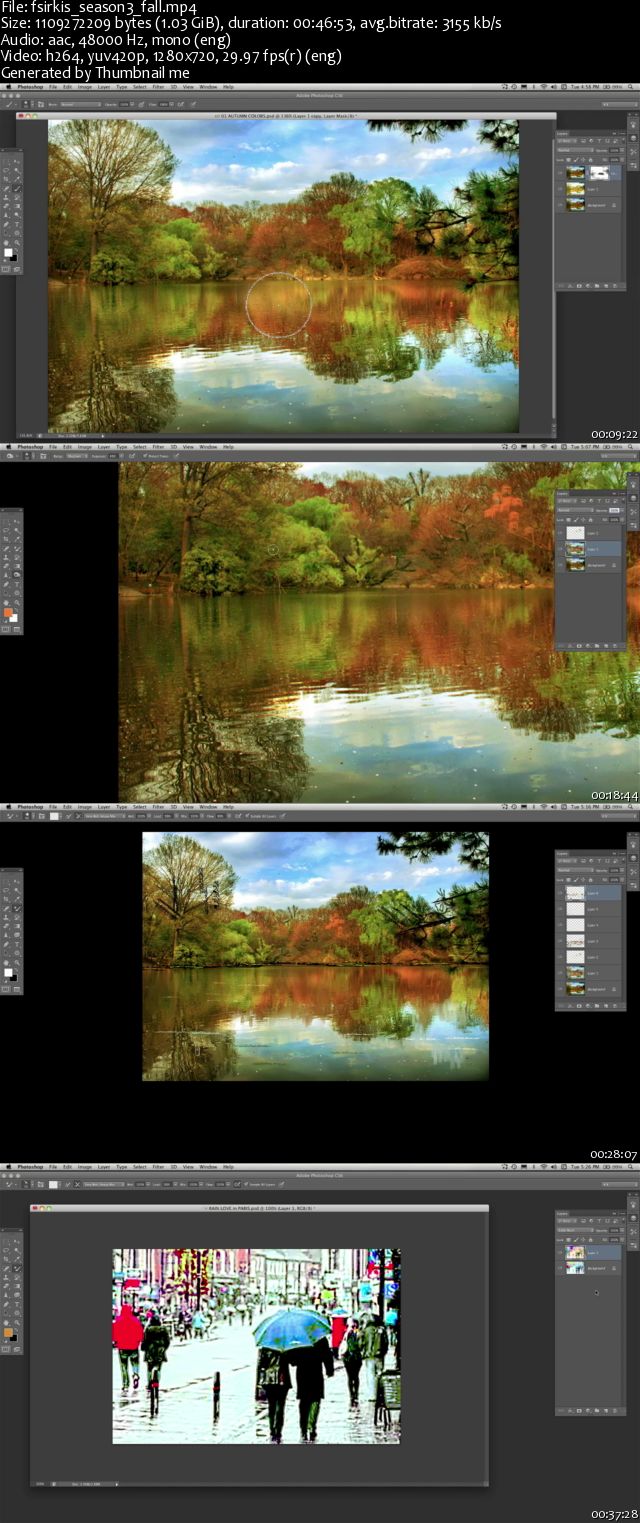Click the red close button of the PARIS document window
Image resolution: width=640 pixels, height=1523 pixels.
tap(35, 1208)
